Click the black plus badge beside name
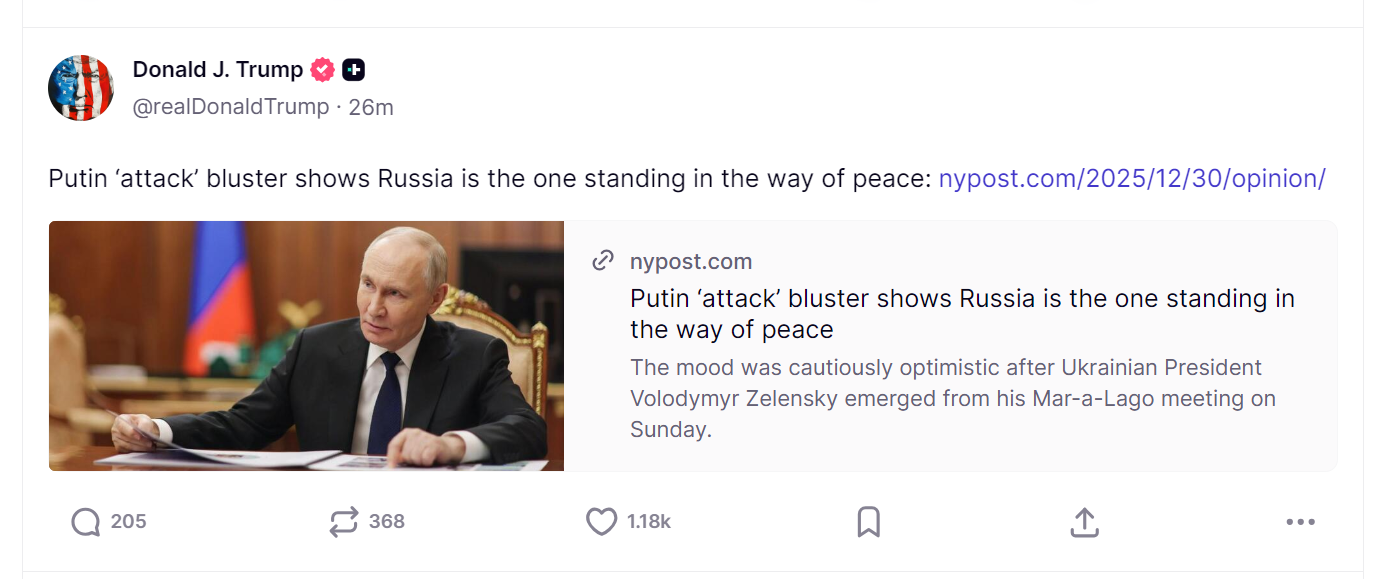The image size is (1378, 579). click(x=353, y=70)
